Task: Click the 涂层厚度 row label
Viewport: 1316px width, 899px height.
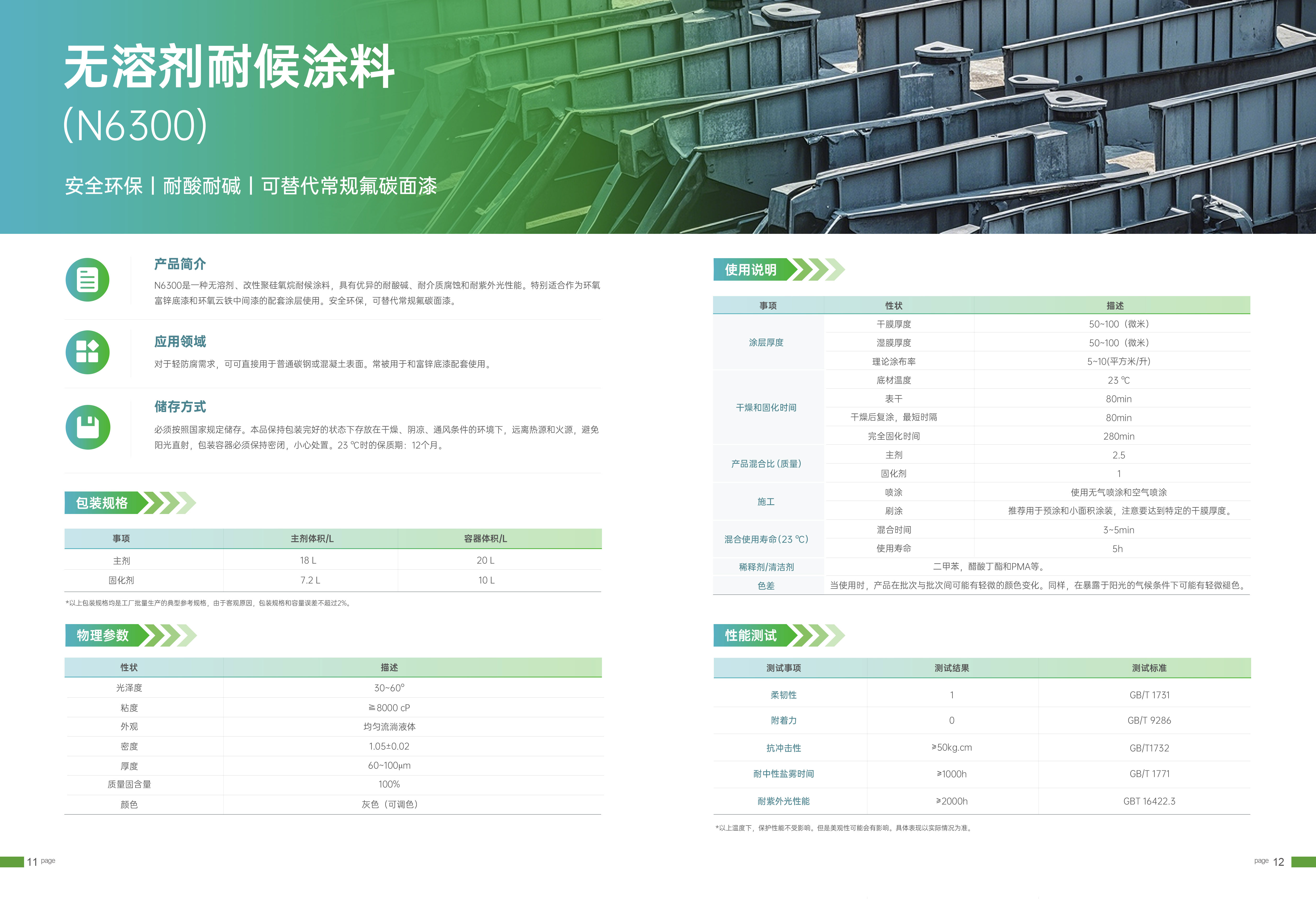Action: coord(766,342)
